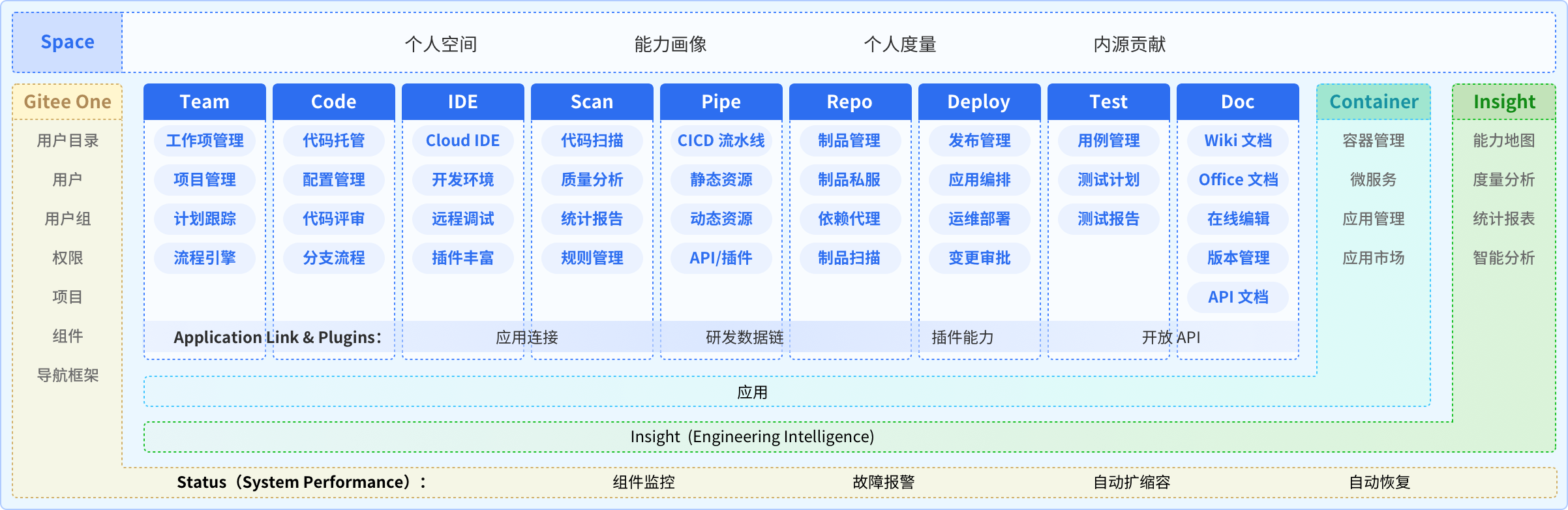Select the 静态资源 pill
The height and width of the screenshot is (510, 1568).
[721, 180]
